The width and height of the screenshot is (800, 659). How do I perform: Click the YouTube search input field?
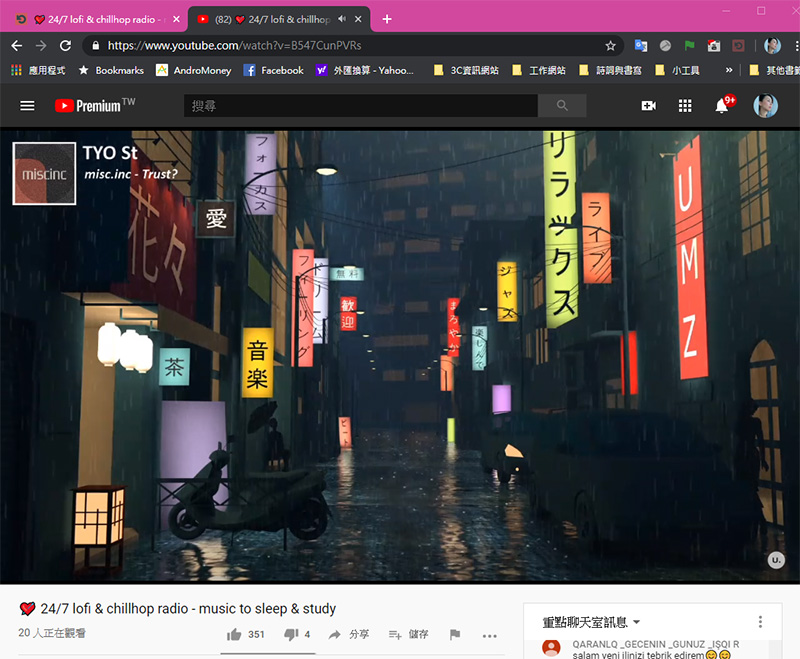tap(360, 105)
